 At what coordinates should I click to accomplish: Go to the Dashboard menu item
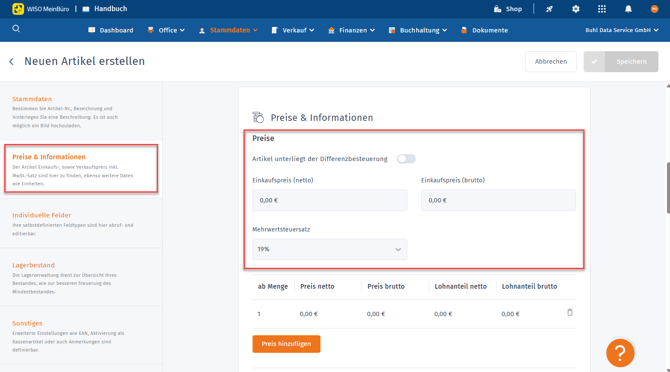tap(111, 30)
